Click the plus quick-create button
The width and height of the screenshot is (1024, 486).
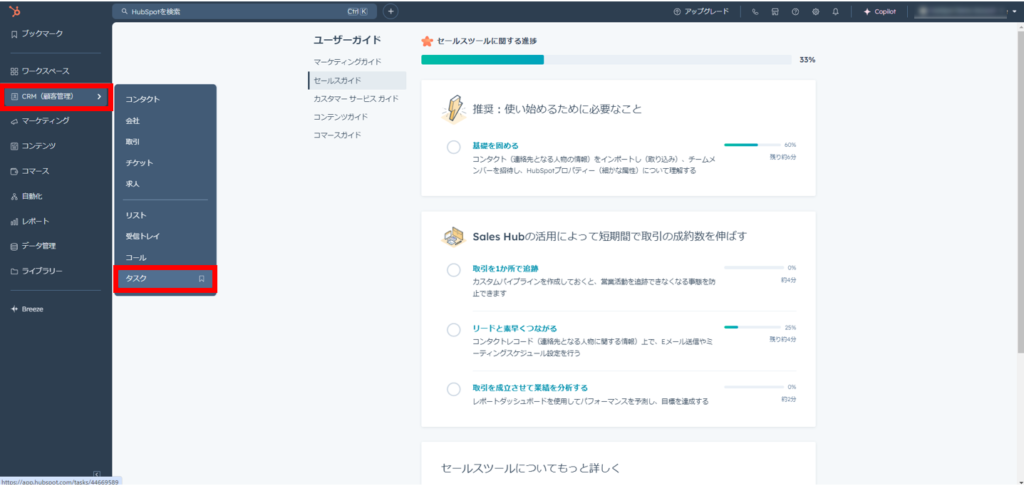pyautogui.click(x=390, y=11)
